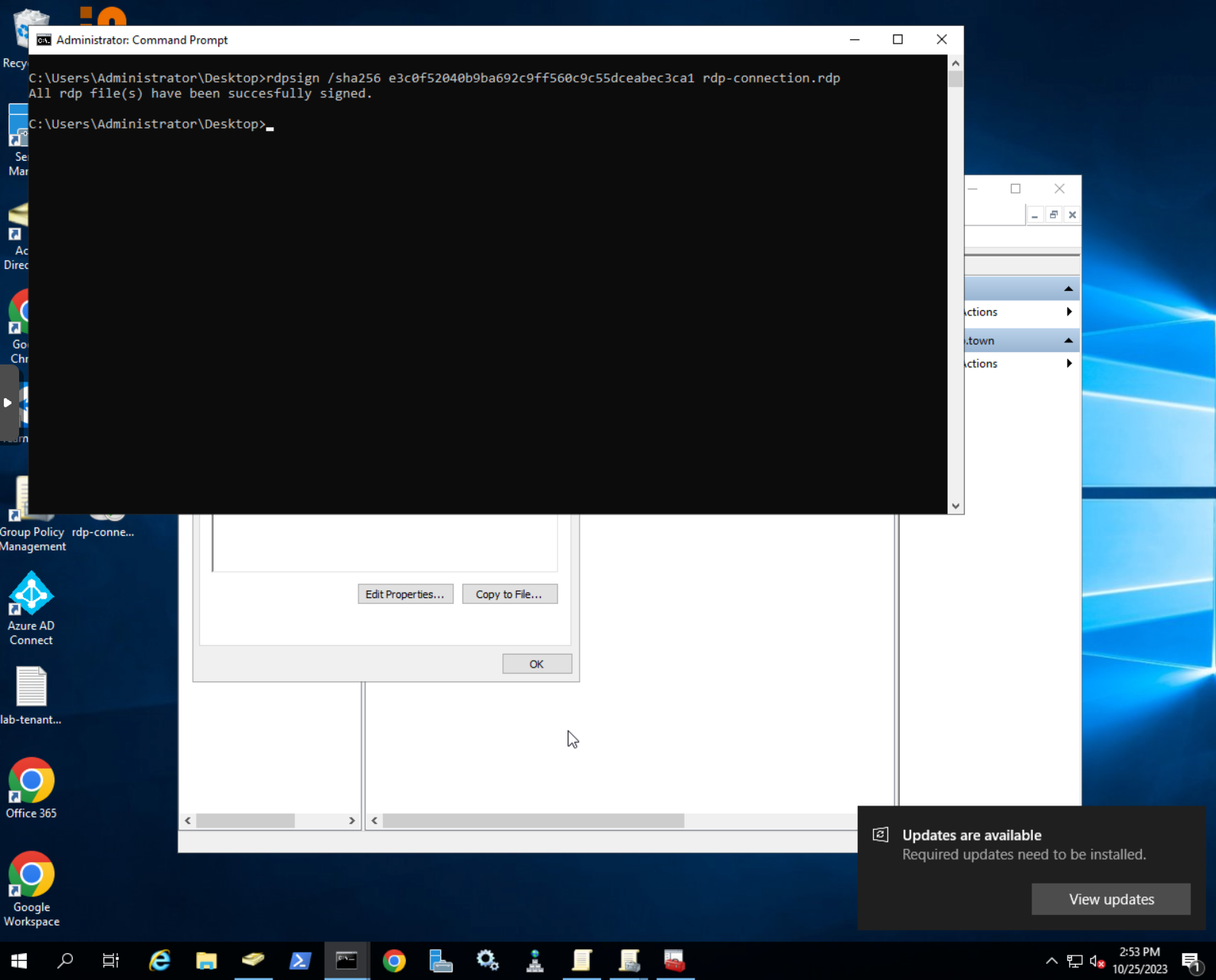Viewport: 1216px width, 980px height.
Task: Open the Office 365 Chrome shortcut
Action: click(x=31, y=789)
